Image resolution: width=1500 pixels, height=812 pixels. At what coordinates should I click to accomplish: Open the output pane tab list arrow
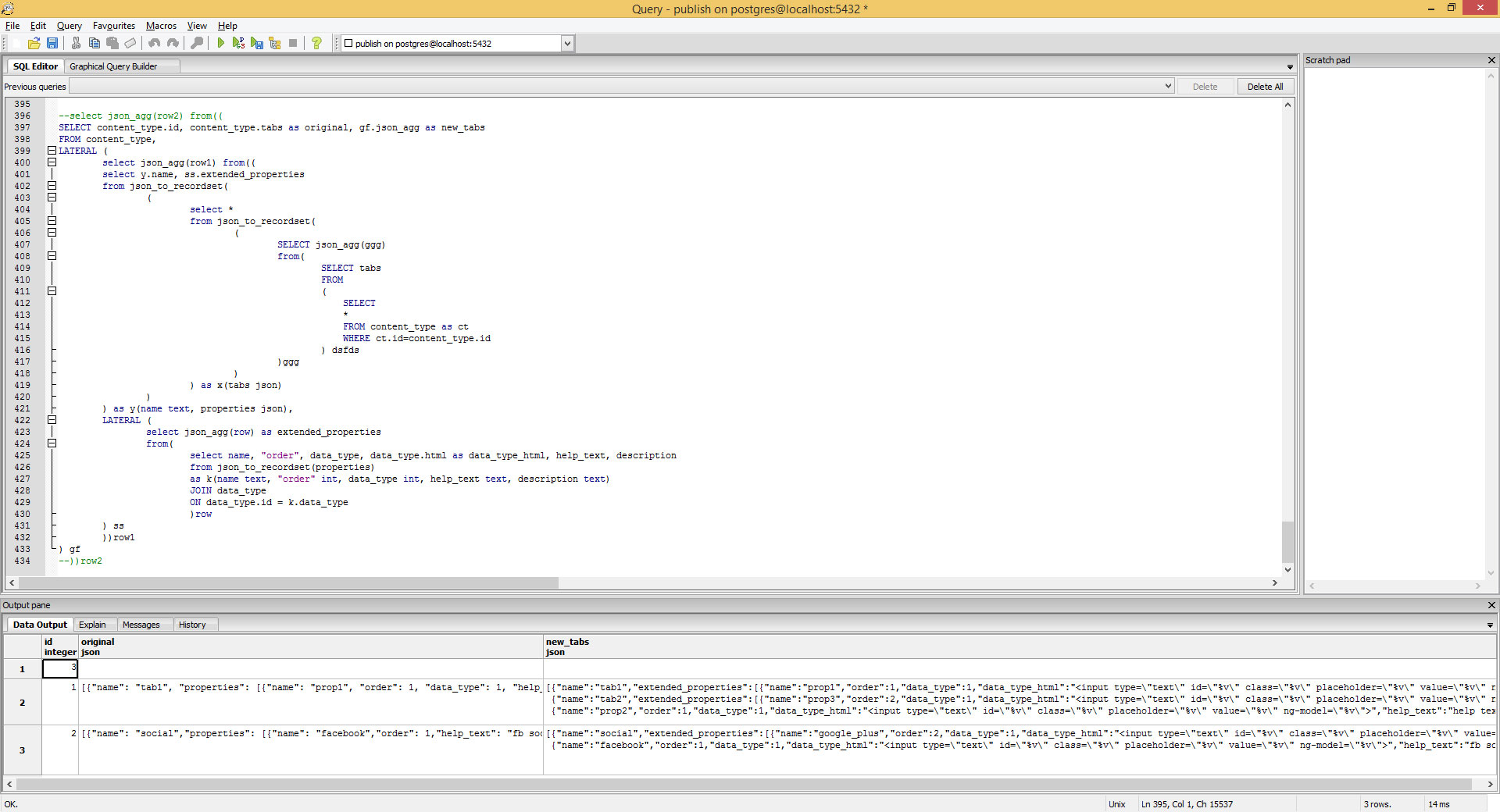pos(1490,625)
